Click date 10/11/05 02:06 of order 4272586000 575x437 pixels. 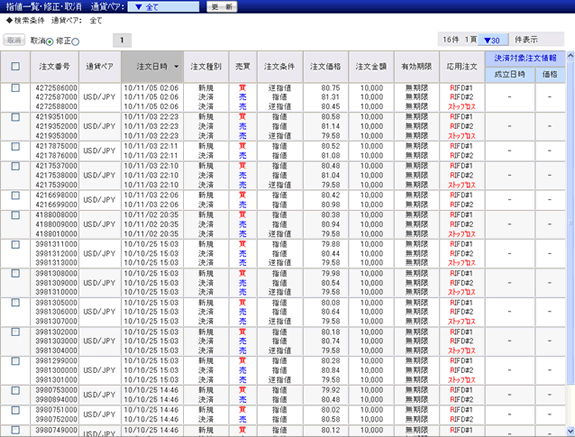coord(151,88)
